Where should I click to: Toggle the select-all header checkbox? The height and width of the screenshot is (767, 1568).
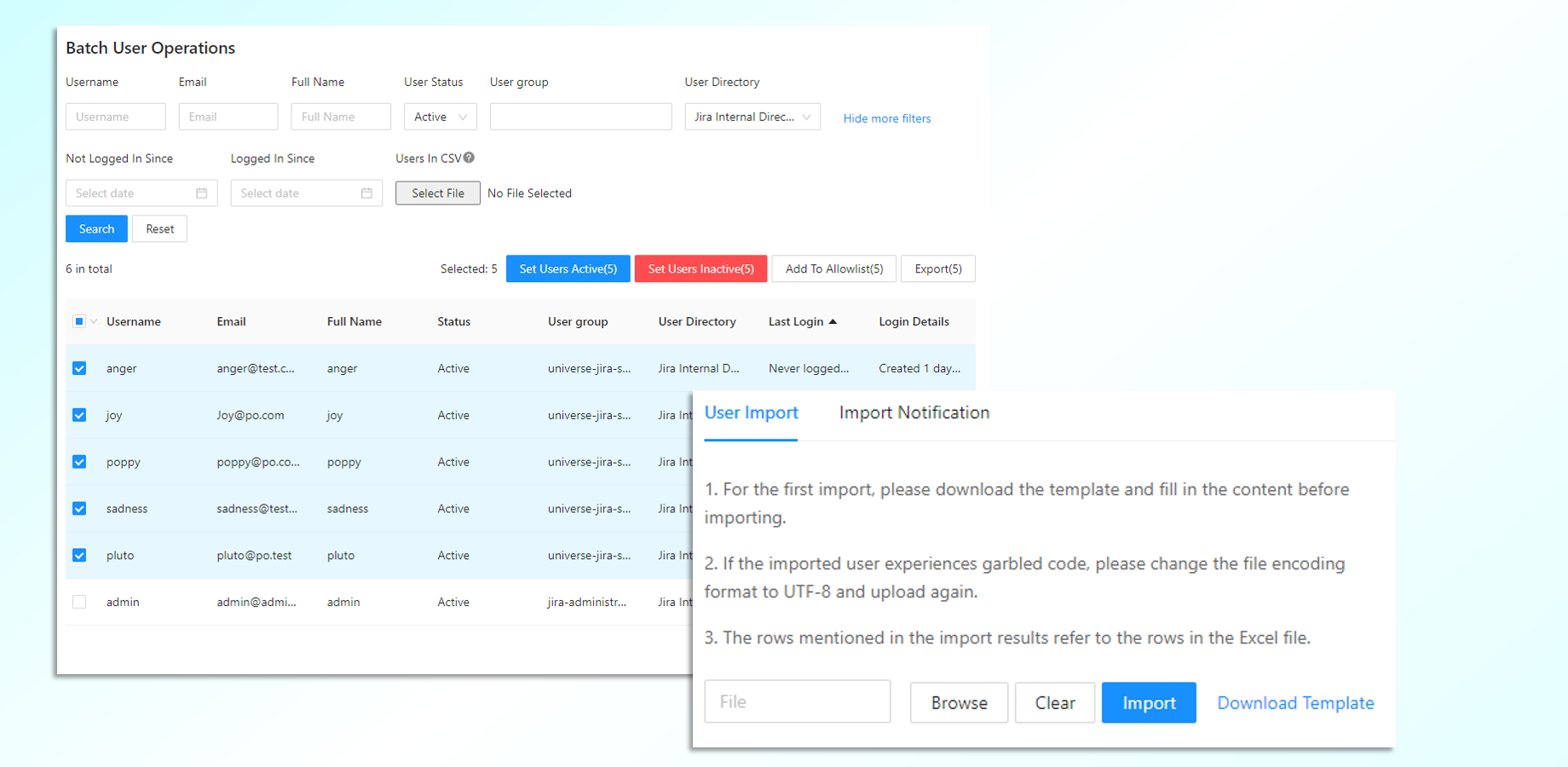coord(79,321)
